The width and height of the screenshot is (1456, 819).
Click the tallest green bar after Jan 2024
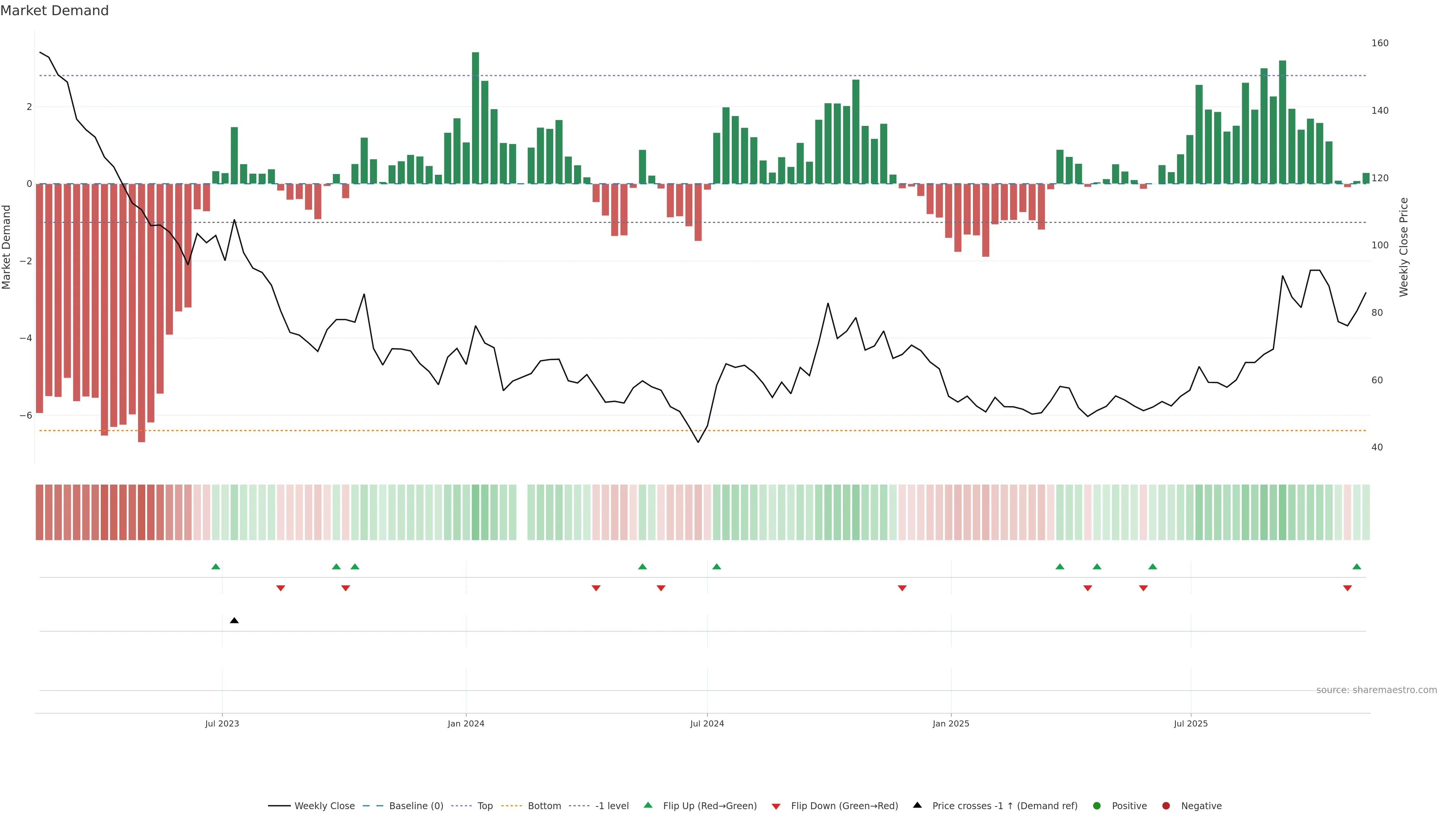point(475,118)
